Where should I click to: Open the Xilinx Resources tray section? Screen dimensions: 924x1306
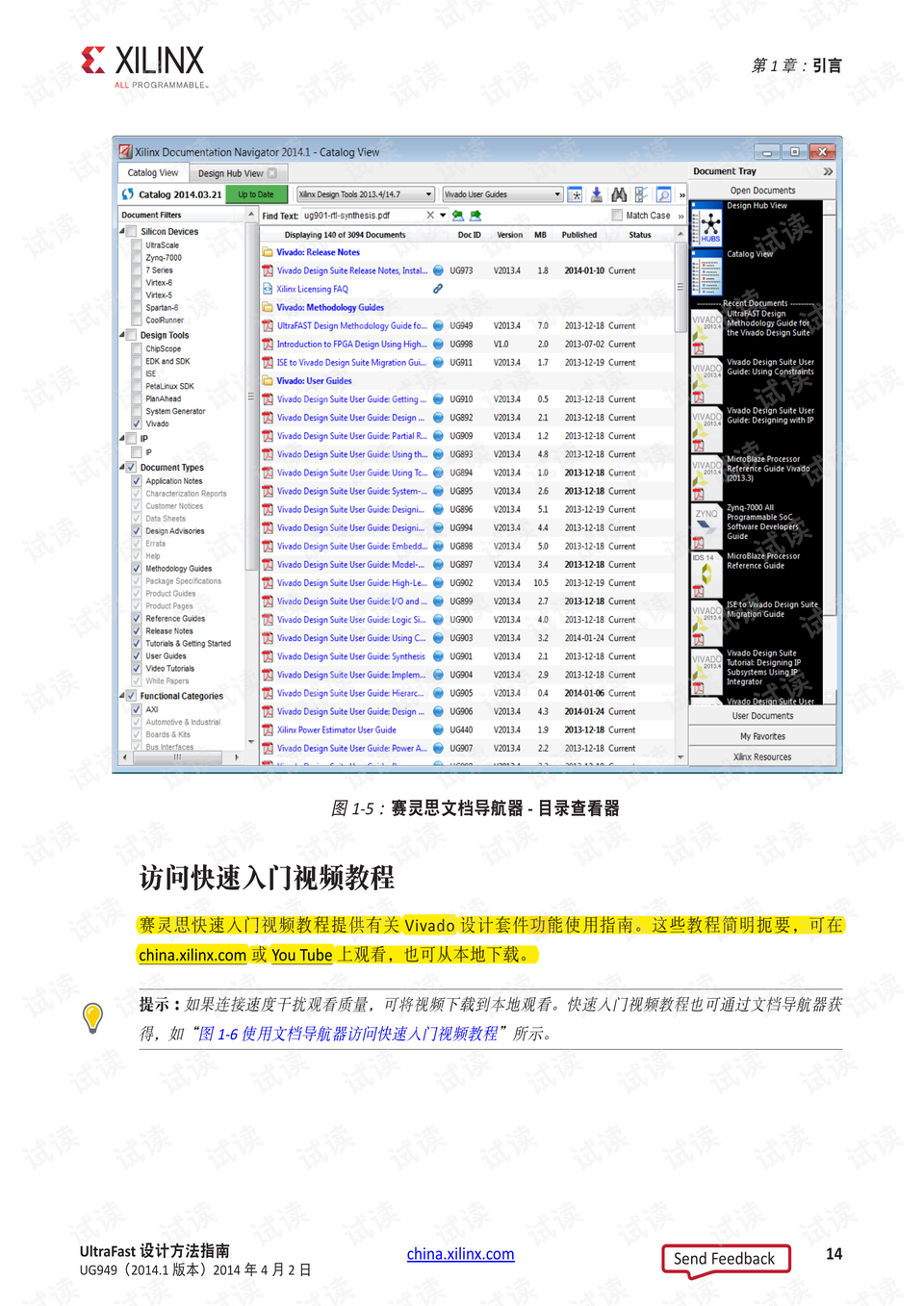pyautogui.click(x=762, y=757)
